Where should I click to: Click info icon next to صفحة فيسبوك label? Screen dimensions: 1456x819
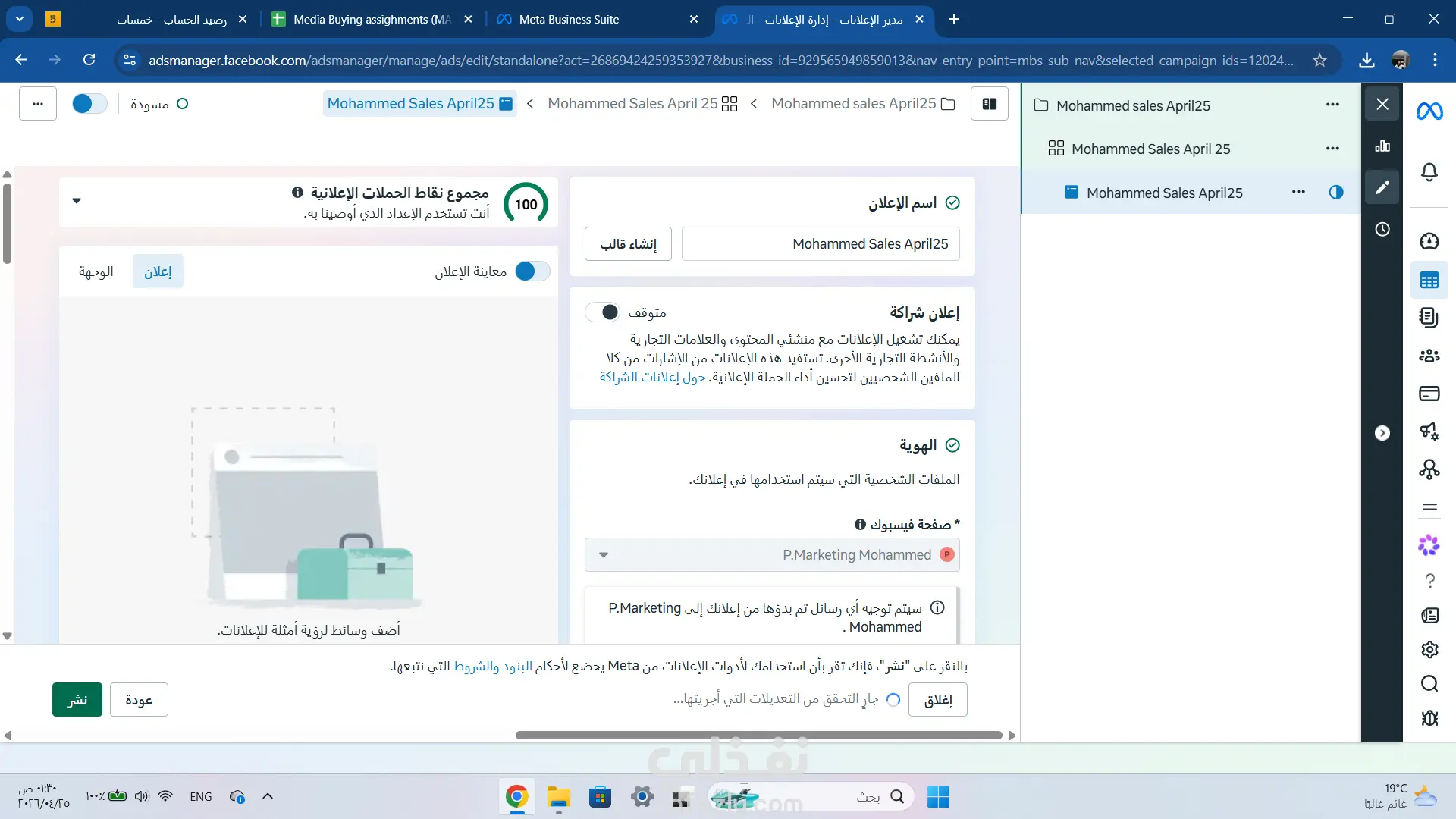tap(860, 524)
